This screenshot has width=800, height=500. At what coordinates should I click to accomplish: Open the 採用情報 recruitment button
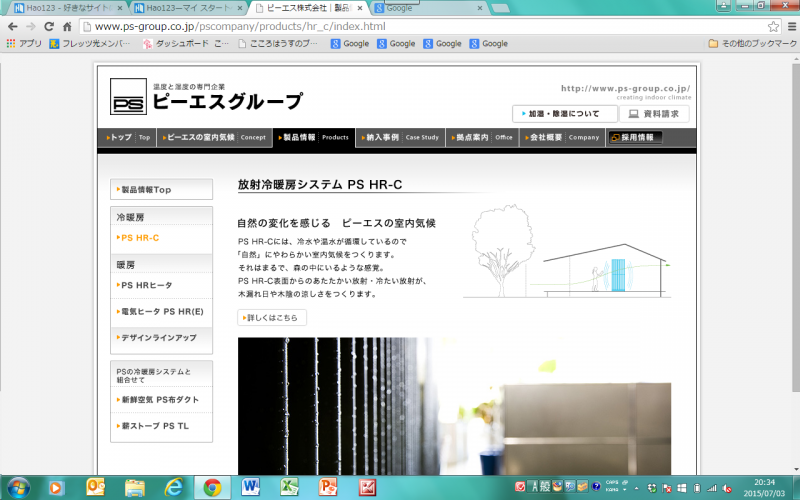click(x=634, y=137)
